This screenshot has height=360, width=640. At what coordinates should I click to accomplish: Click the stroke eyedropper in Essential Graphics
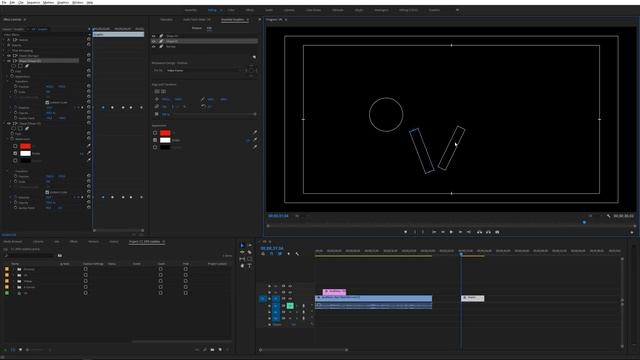[x=255, y=140]
